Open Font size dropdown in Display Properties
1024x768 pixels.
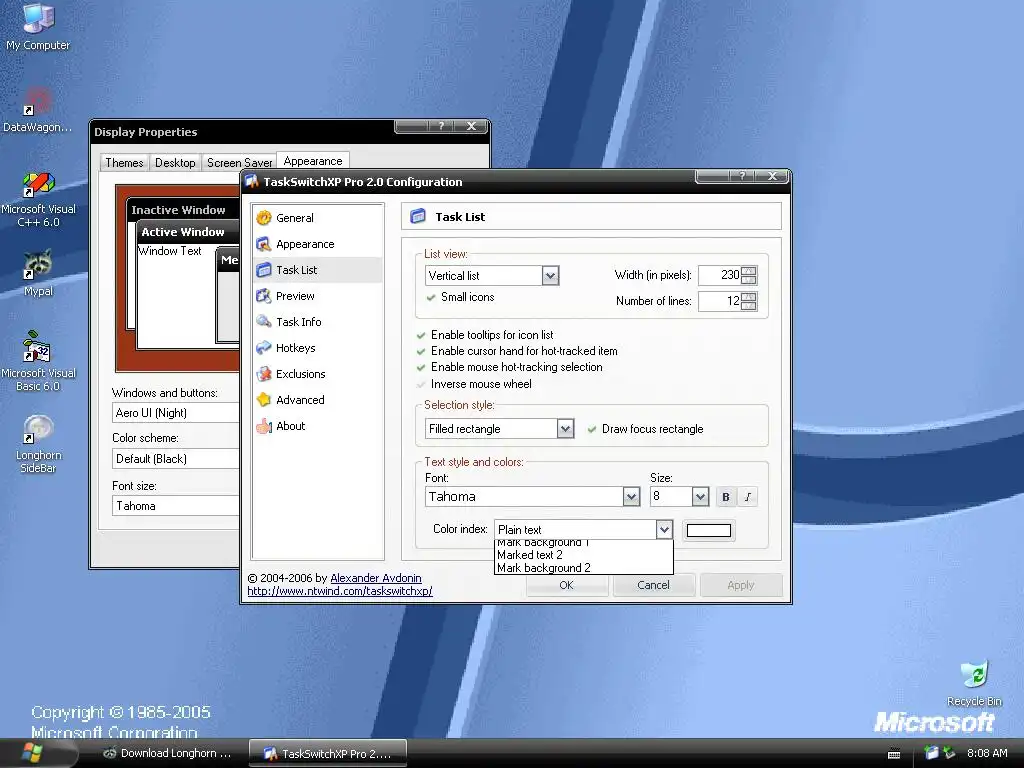pos(176,505)
